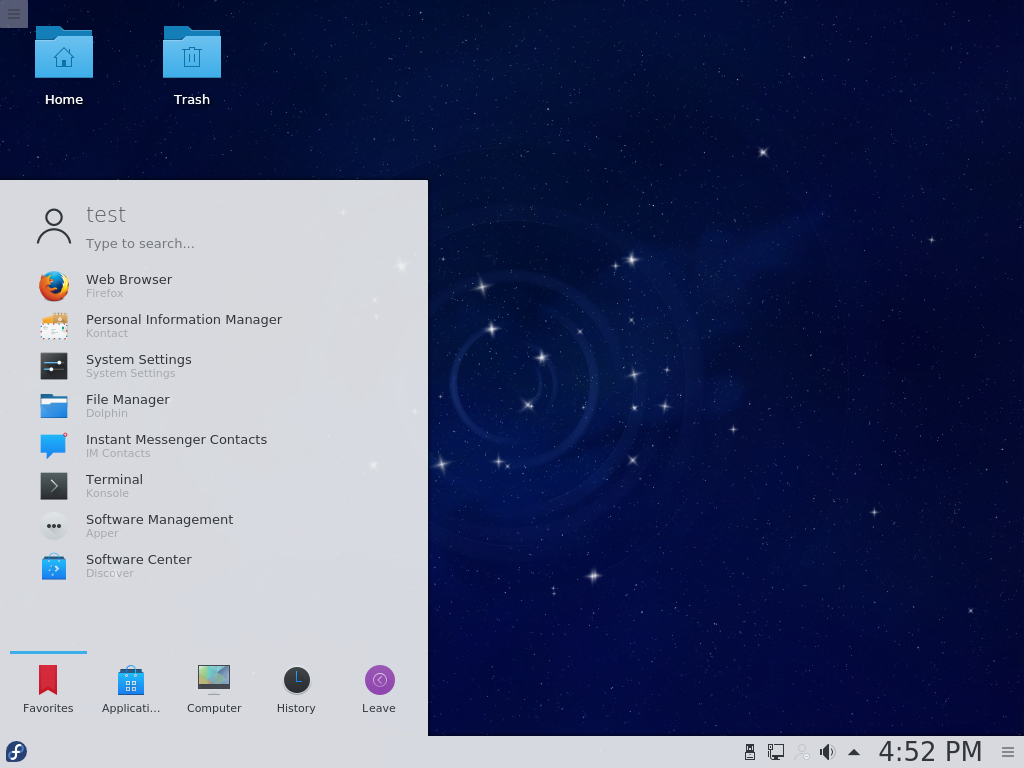1024x768 pixels.
Task: Click the Fedora application launcher button
Action: click(x=16, y=752)
